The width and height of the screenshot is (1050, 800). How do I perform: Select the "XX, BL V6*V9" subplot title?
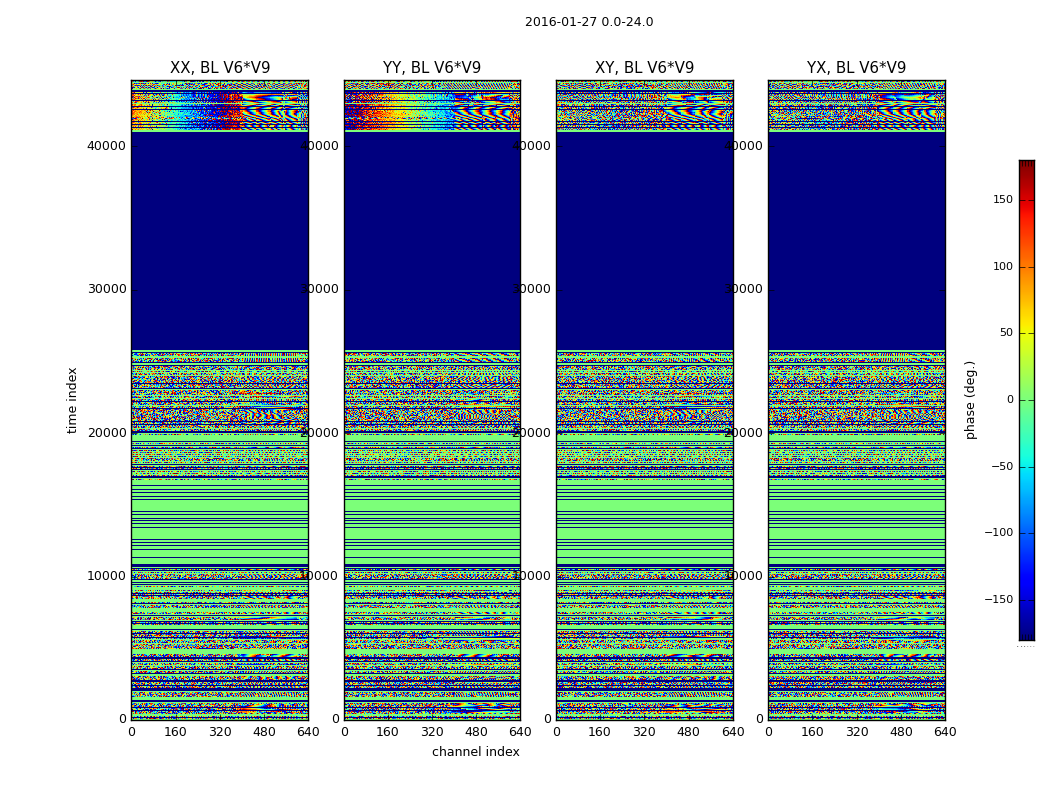pyautogui.click(x=220, y=68)
